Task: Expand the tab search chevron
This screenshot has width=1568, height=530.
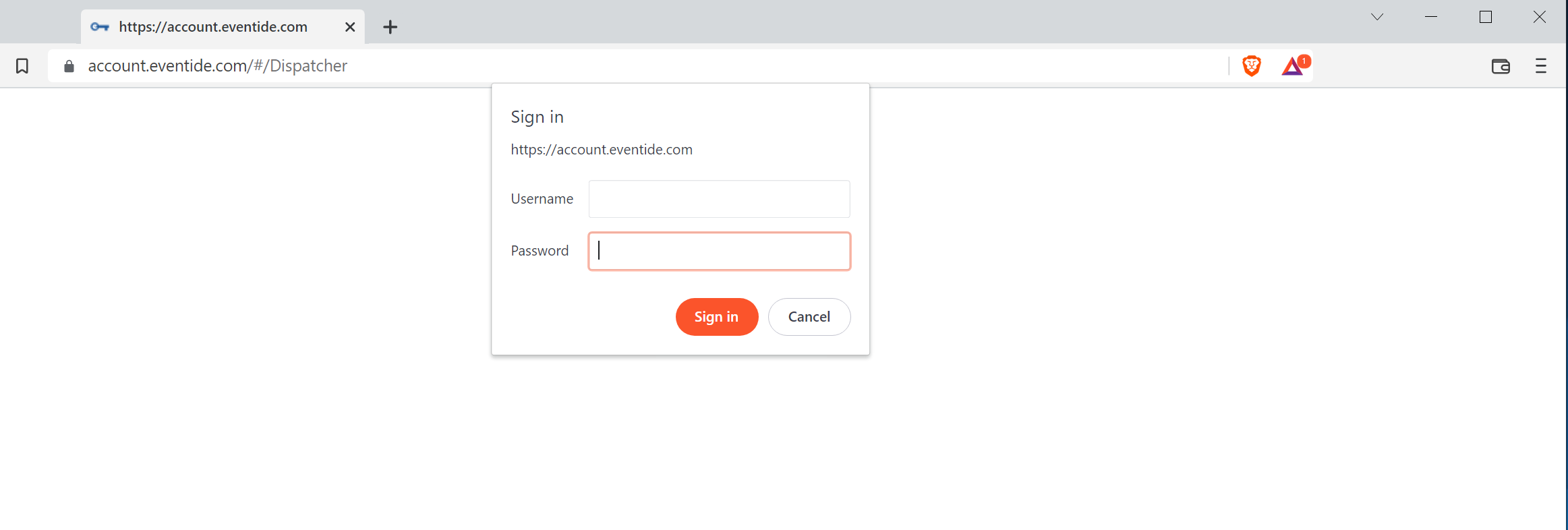Action: click(1377, 17)
